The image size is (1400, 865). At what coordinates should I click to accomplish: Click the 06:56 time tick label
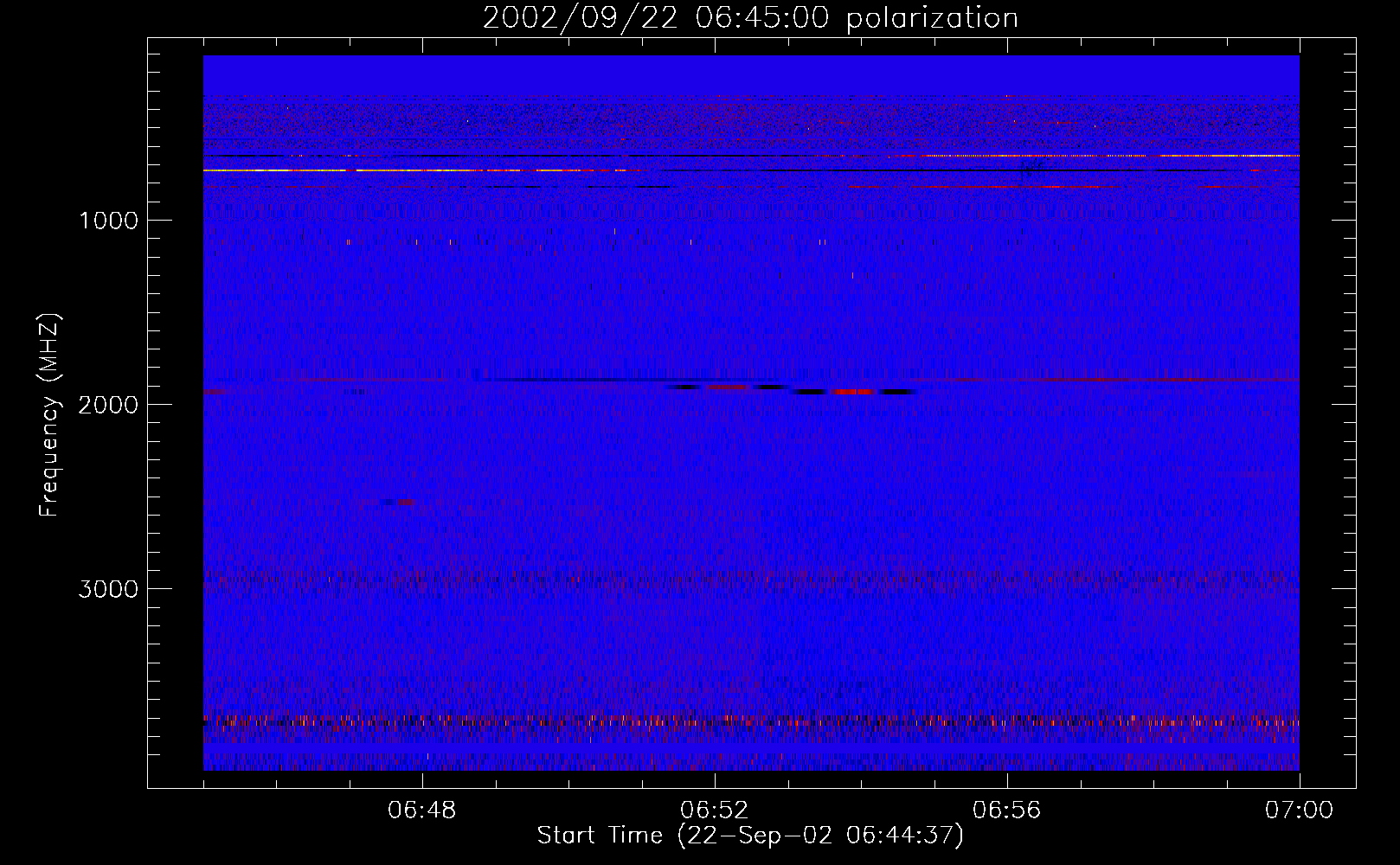click(1007, 811)
